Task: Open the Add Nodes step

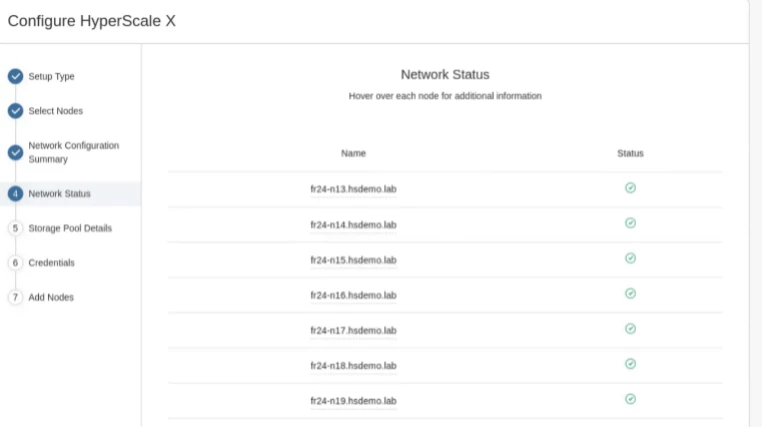Action: (51, 297)
